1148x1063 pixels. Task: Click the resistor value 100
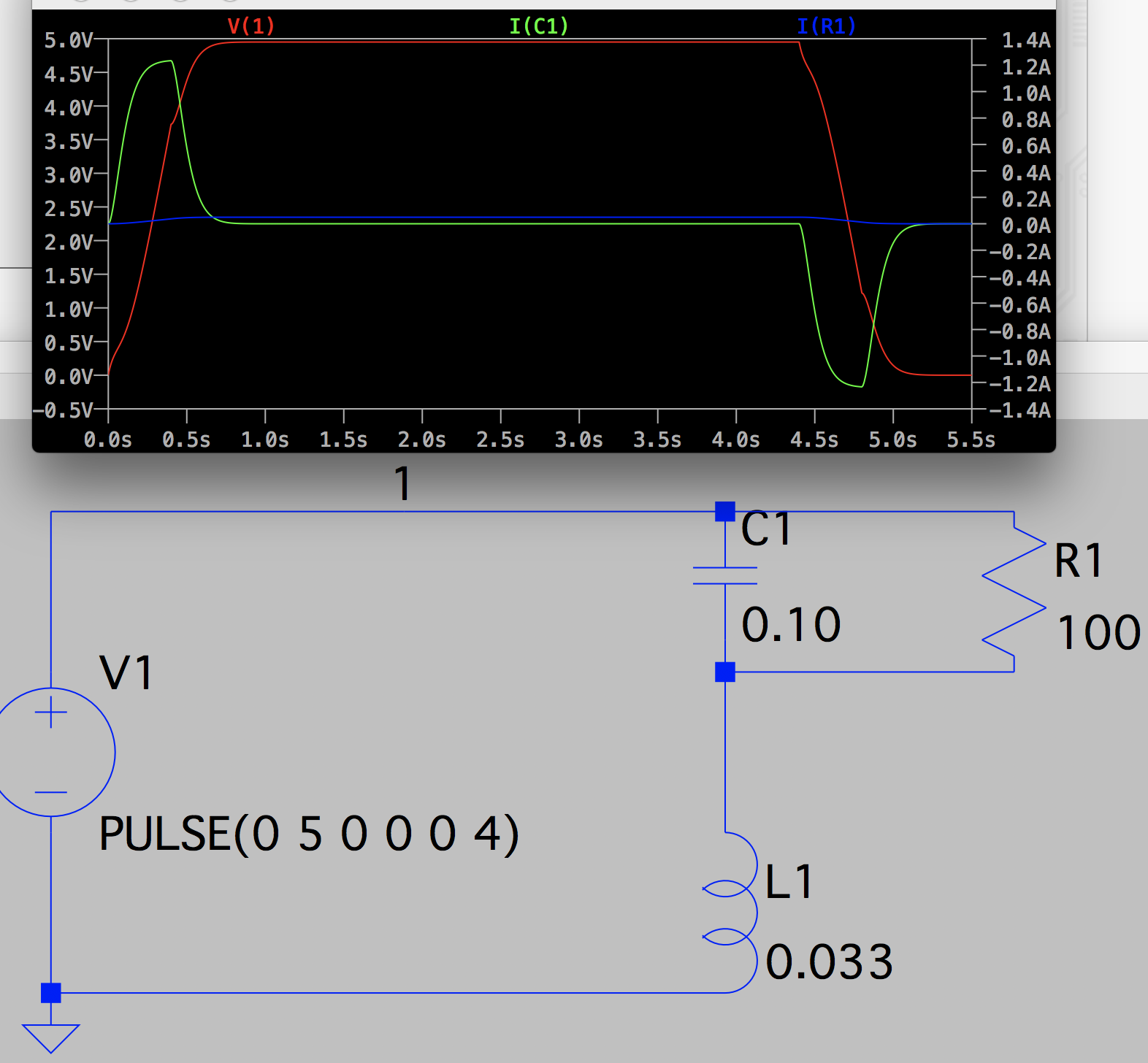pos(1099,632)
